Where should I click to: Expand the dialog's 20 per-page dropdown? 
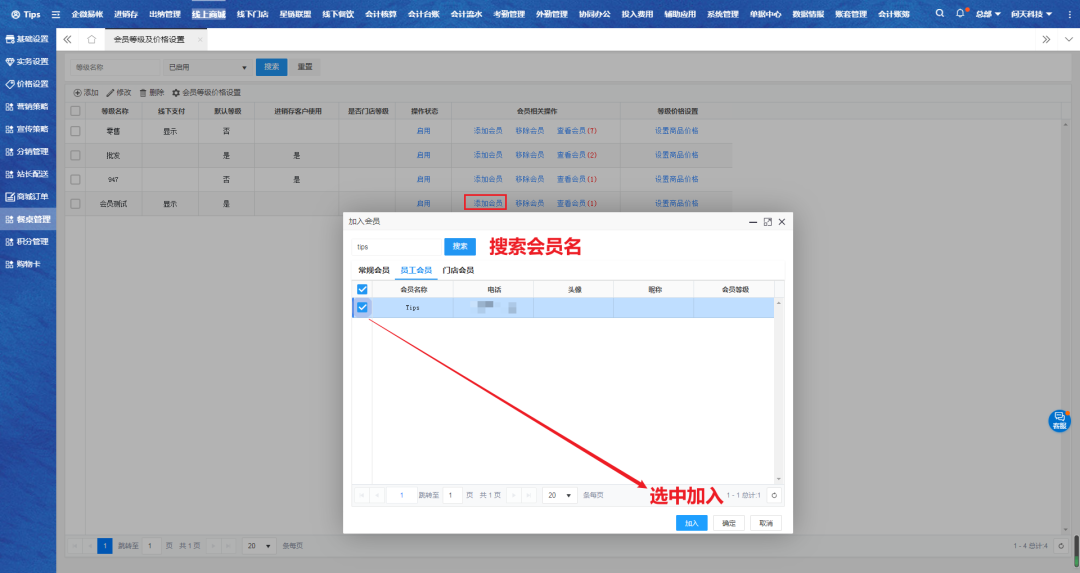[558, 495]
